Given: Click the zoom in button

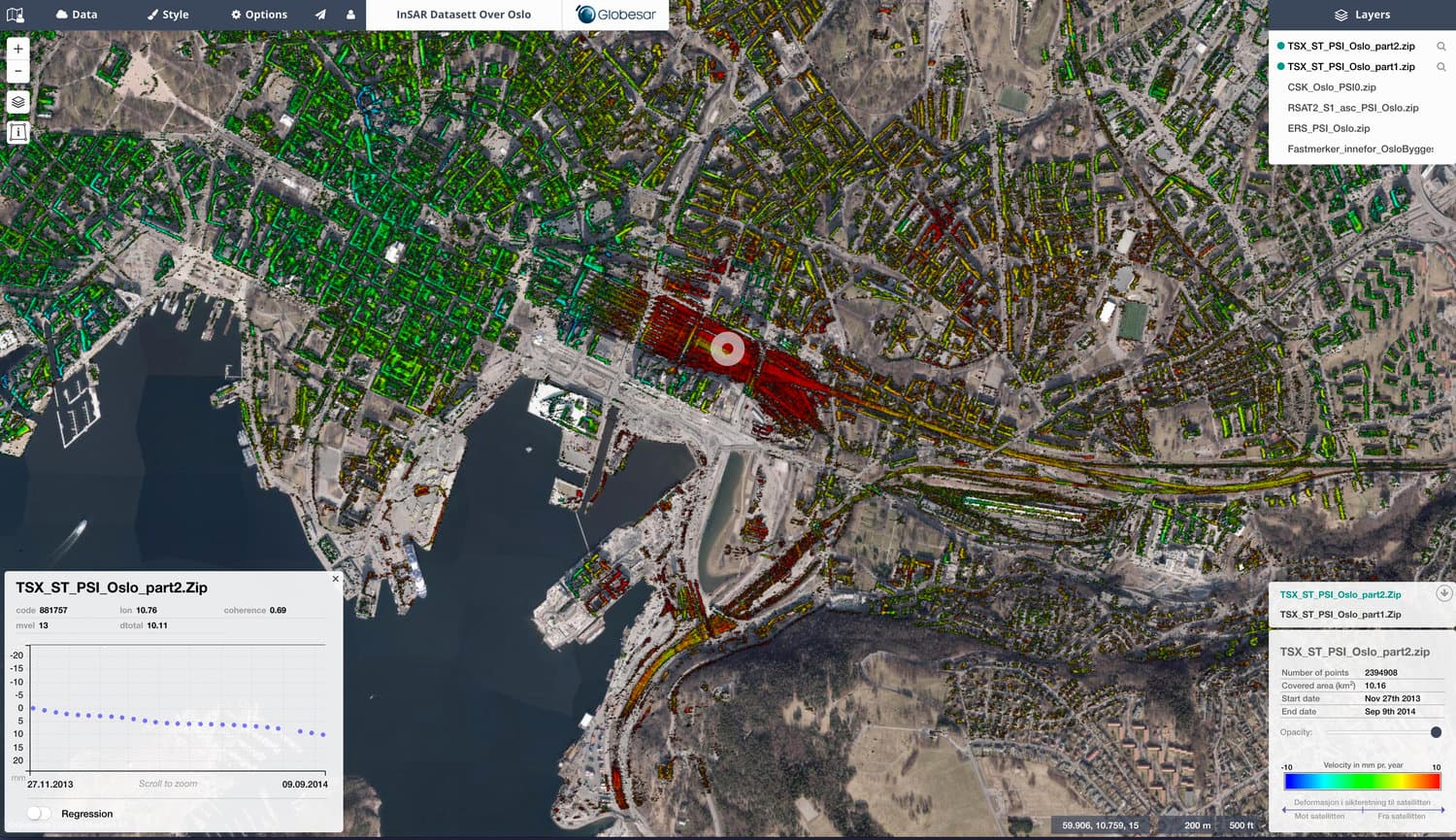Looking at the screenshot, I should [17, 47].
